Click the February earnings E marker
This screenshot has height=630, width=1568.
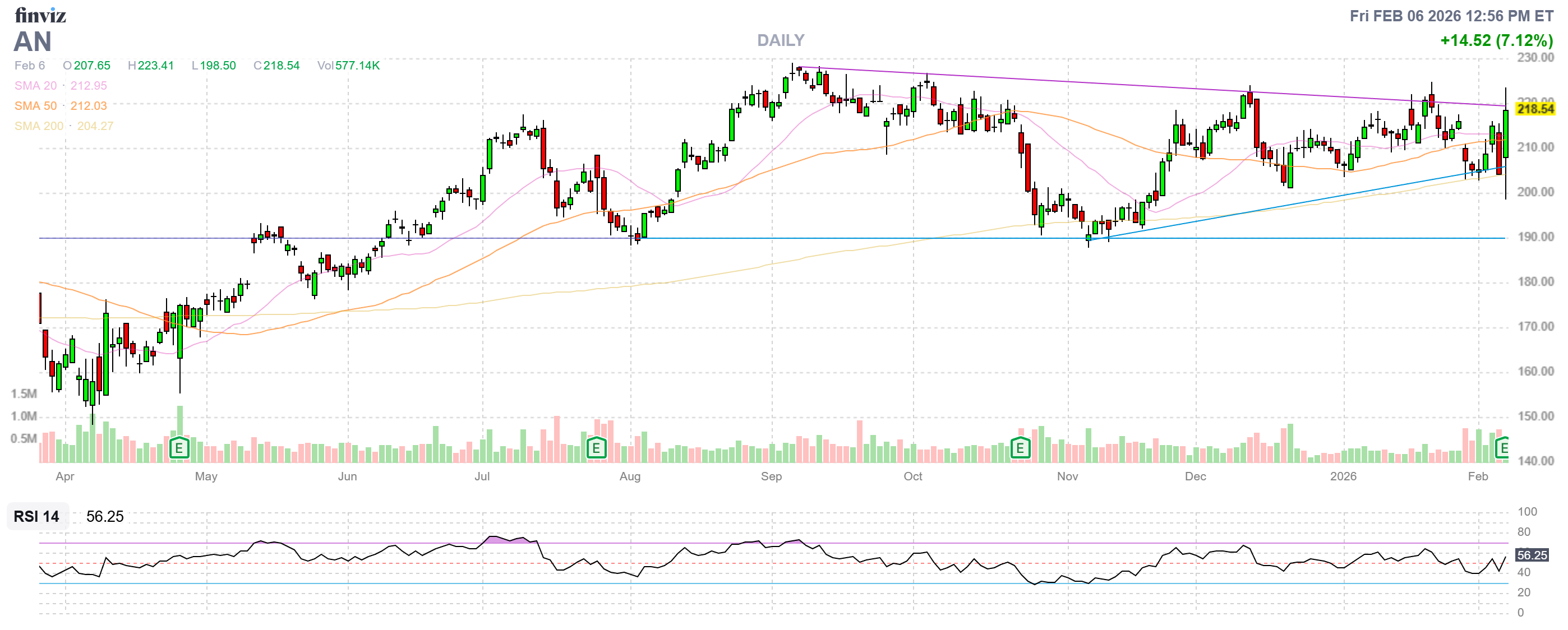pyautogui.click(x=1502, y=449)
